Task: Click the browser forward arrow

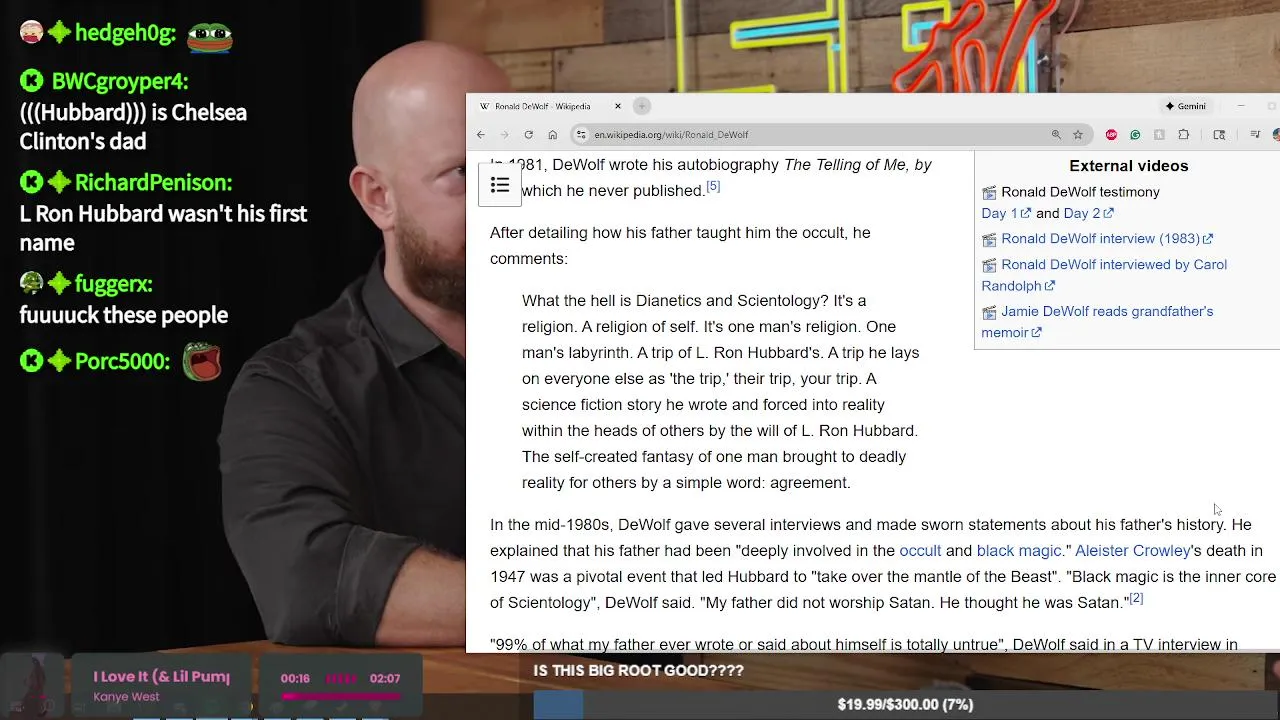Action: coord(504,135)
